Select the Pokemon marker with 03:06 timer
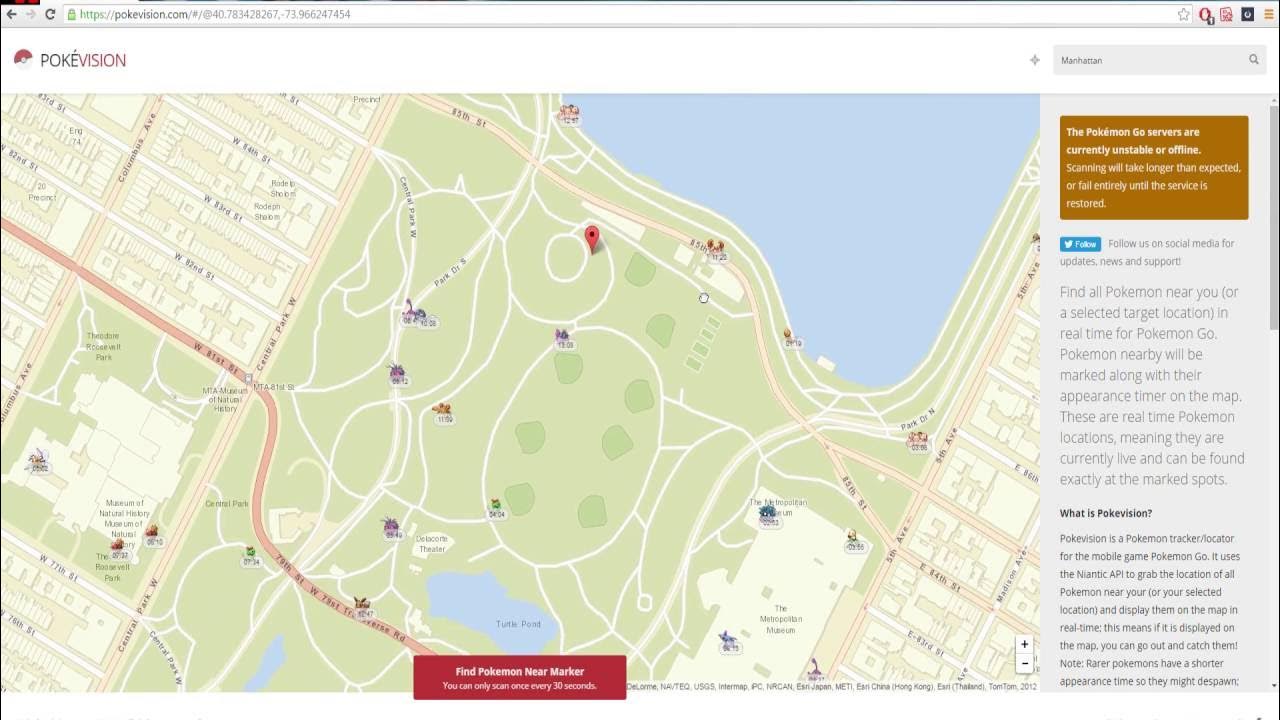The image size is (1280, 720). click(917, 440)
